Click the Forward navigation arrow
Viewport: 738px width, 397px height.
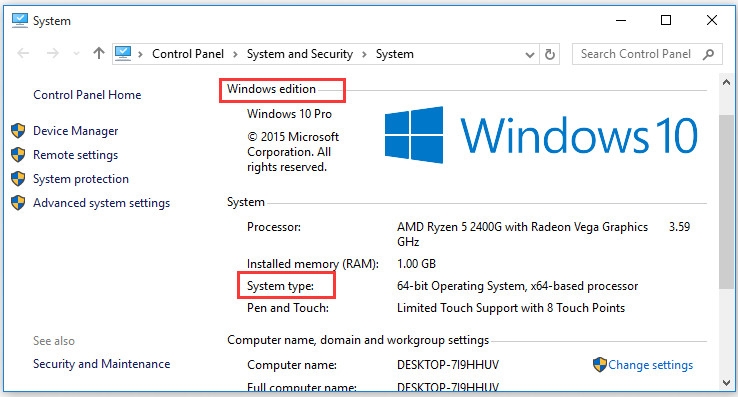(x=53, y=53)
